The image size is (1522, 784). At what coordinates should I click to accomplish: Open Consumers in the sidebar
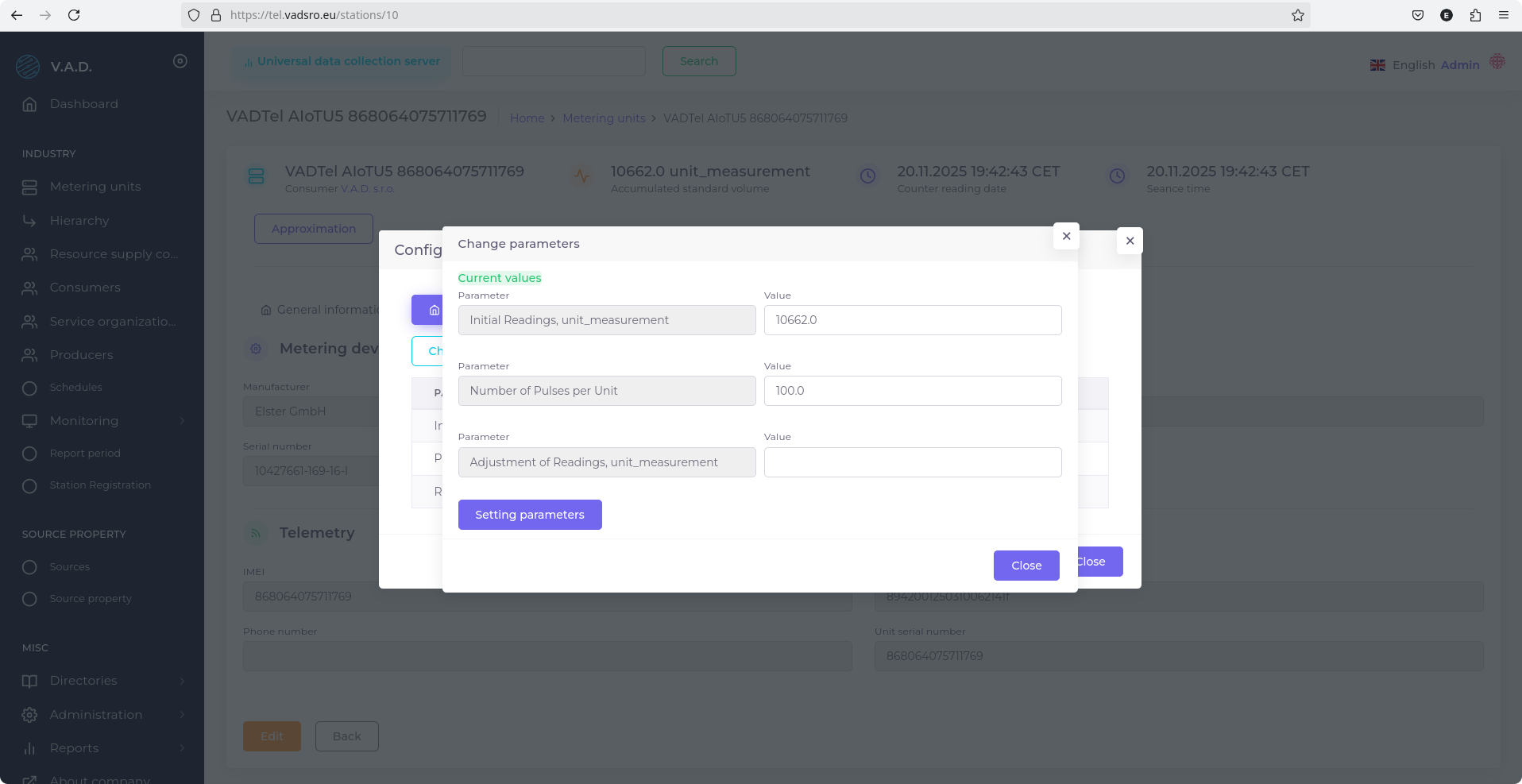[x=85, y=288]
